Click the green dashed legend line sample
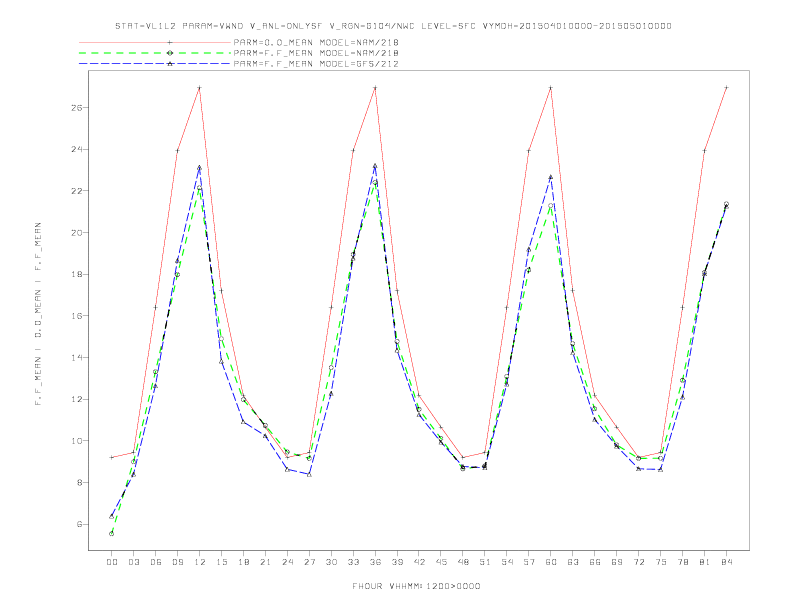Viewport: 792px width, 612px height. (x=155, y=53)
